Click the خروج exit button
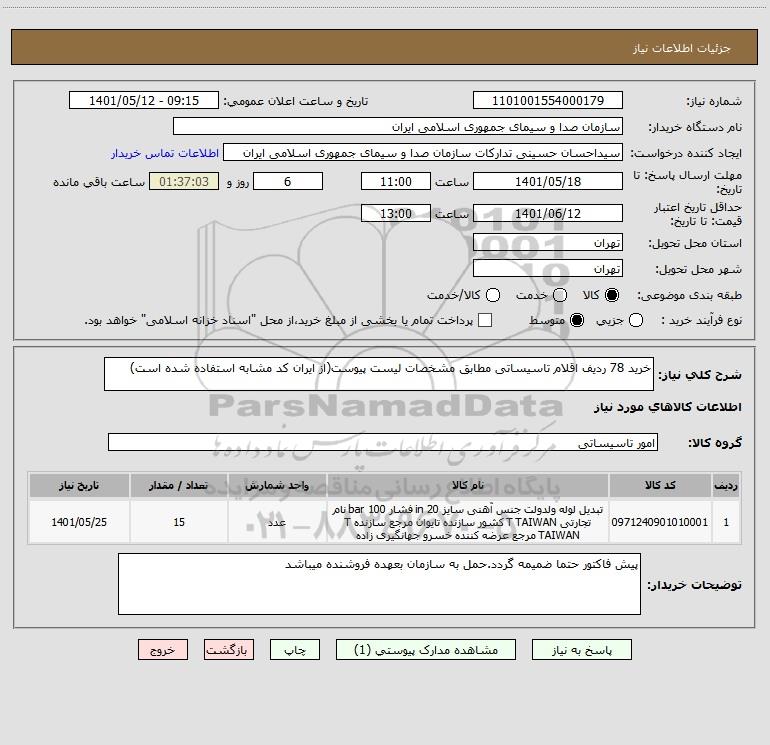The height and width of the screenshot is (745, 770). (163, 650)
